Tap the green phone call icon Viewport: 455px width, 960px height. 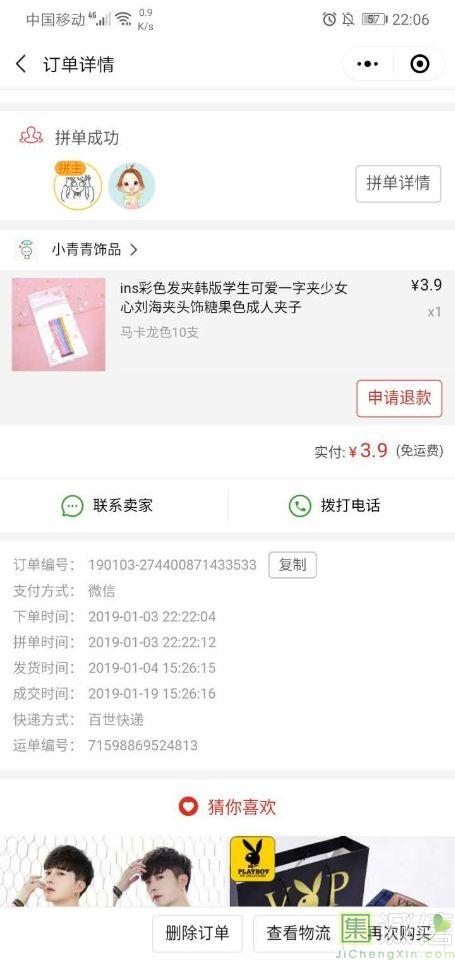(299, 506)
